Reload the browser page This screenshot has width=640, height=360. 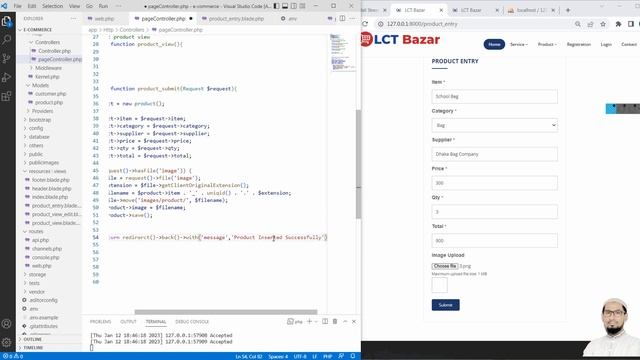(x=365, y=24)
